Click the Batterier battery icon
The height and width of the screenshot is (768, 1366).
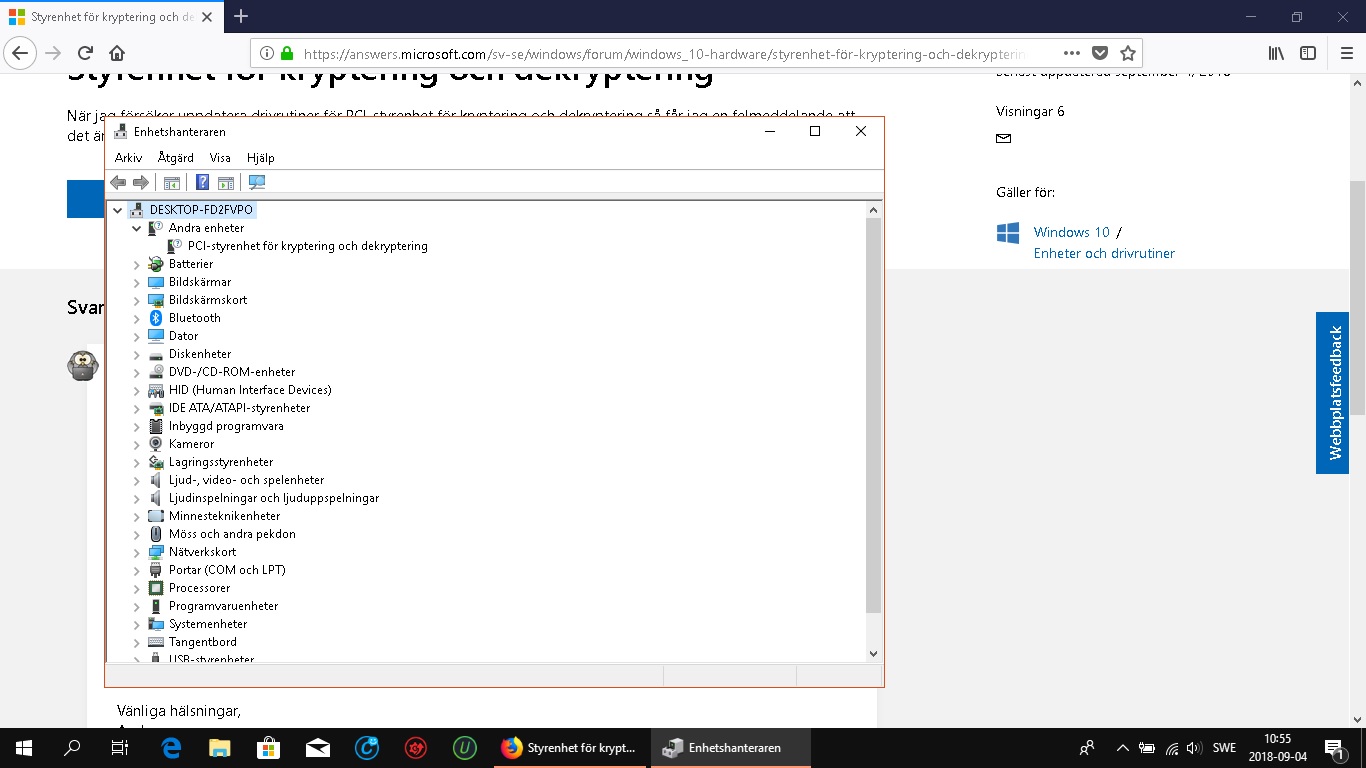(155, 264)
